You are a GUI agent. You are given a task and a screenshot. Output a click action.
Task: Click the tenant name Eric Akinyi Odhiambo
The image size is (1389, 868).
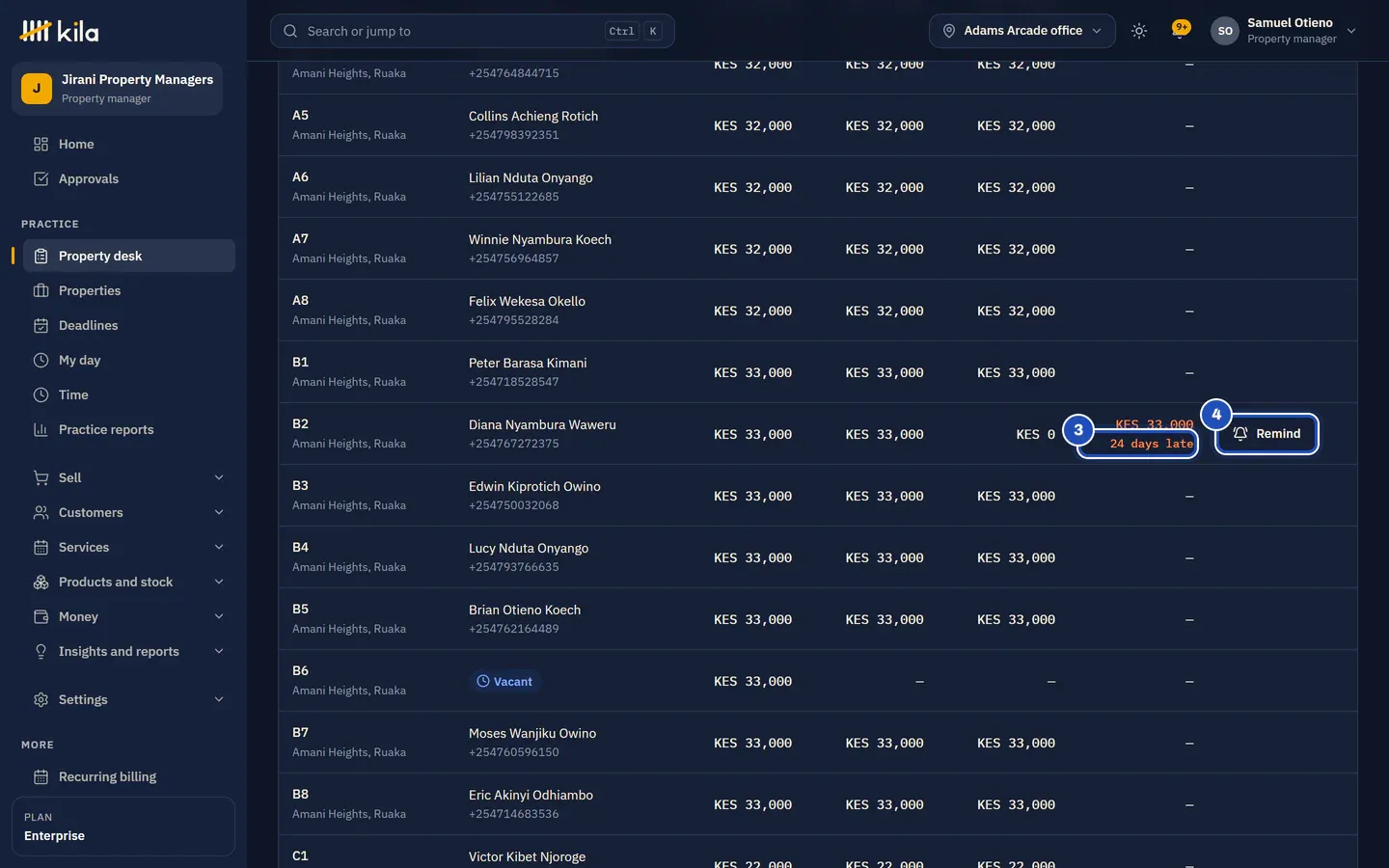[x=531, y=795]
